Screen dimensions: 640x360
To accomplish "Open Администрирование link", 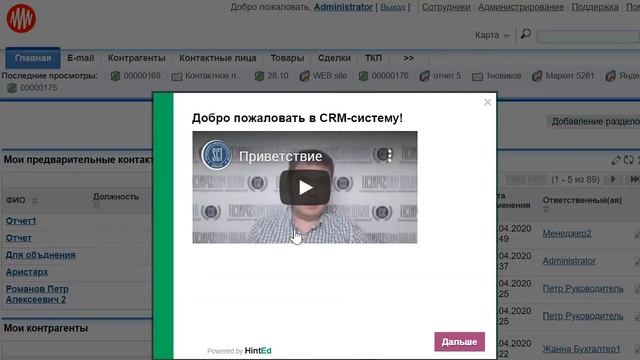I will 521,7.
